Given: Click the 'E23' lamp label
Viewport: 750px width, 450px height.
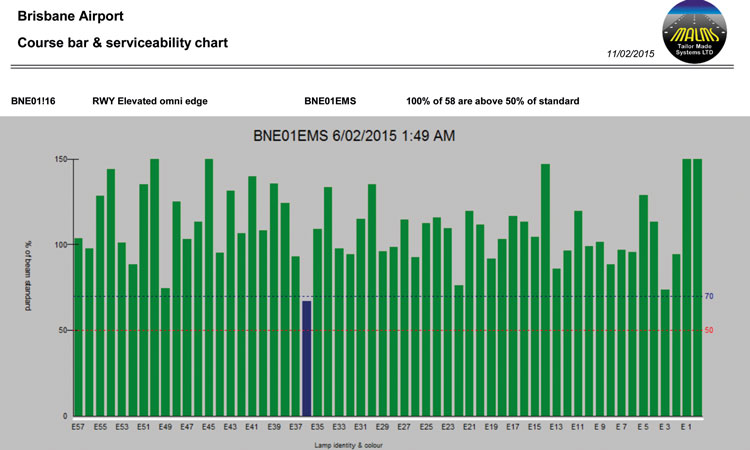Looking at the screenshot, I should point(448,427).
